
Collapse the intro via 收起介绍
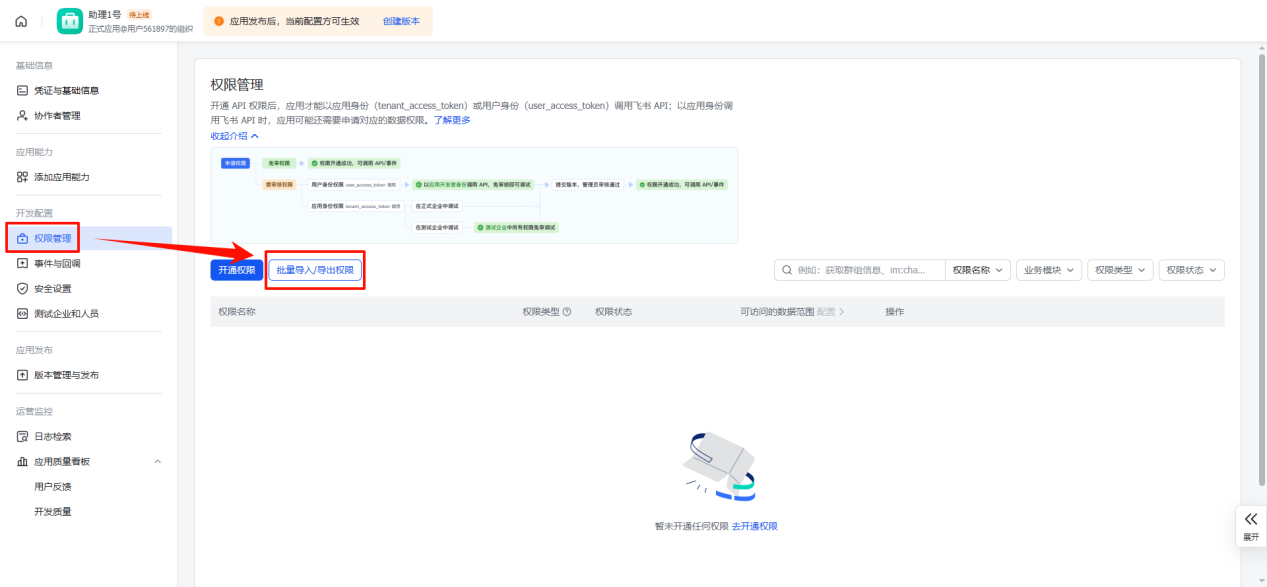(x=234, y=136)
